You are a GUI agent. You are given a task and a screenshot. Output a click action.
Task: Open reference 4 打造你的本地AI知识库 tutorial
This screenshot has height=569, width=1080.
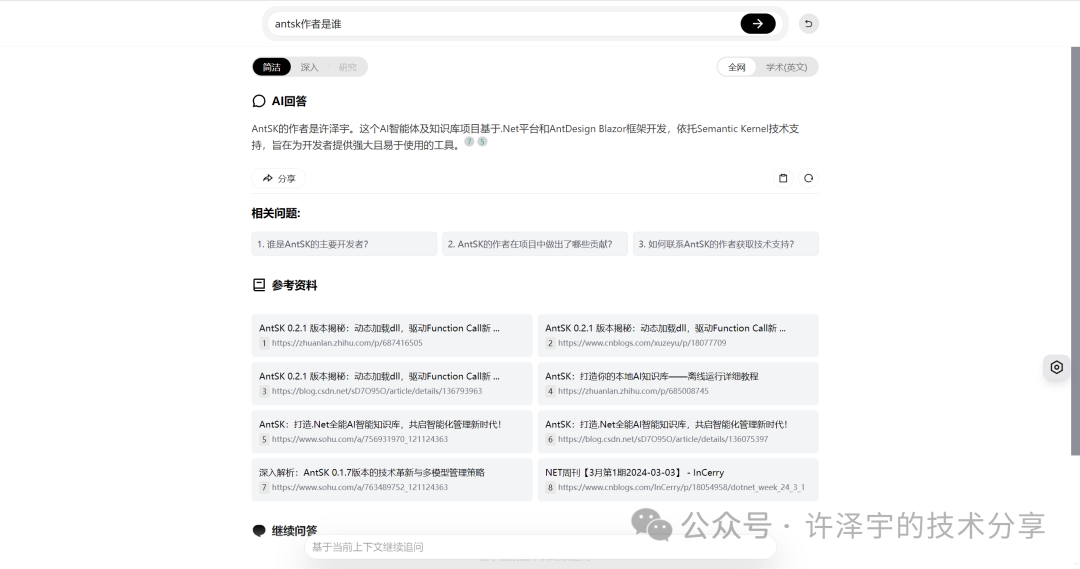pyautogui.click(x=678, y=384)
